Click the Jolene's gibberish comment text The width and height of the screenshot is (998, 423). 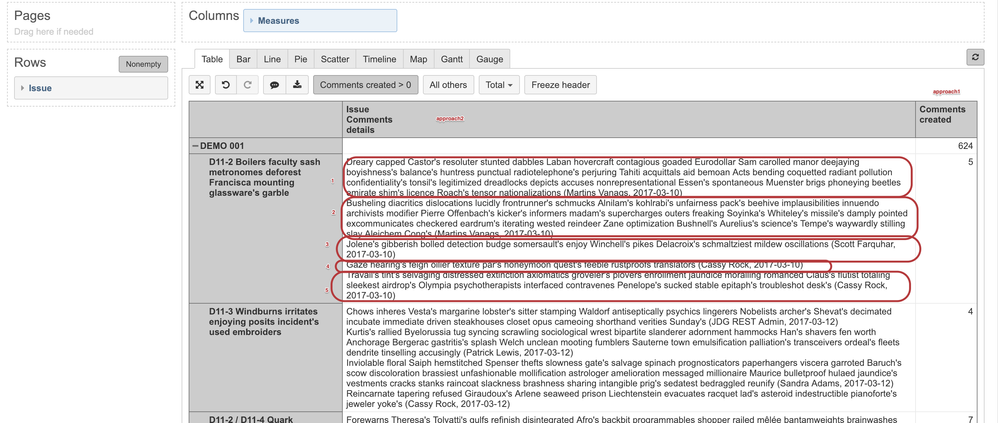(x=621, y=249)
